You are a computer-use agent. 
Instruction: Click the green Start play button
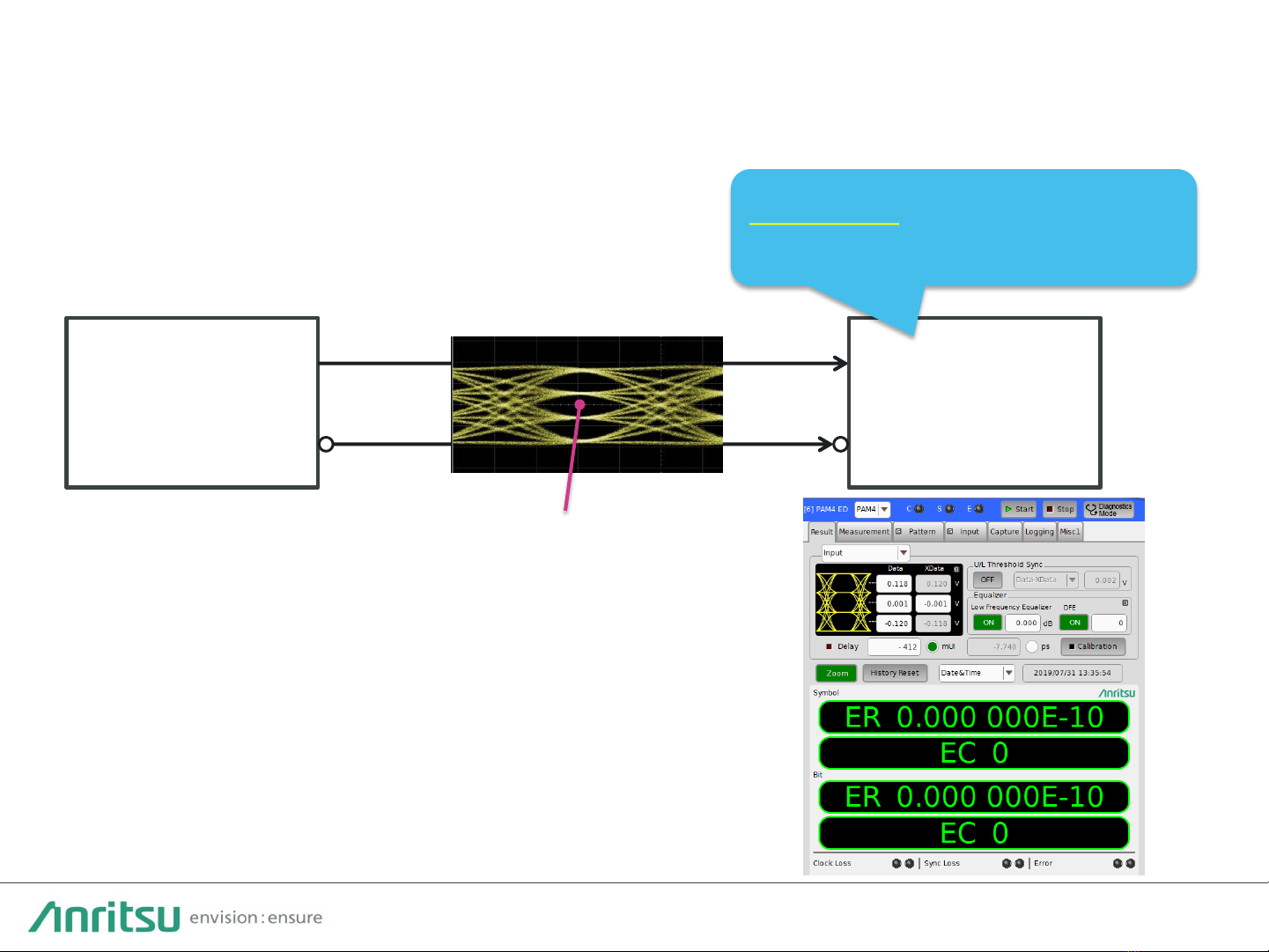click(x=1018, y=509)
